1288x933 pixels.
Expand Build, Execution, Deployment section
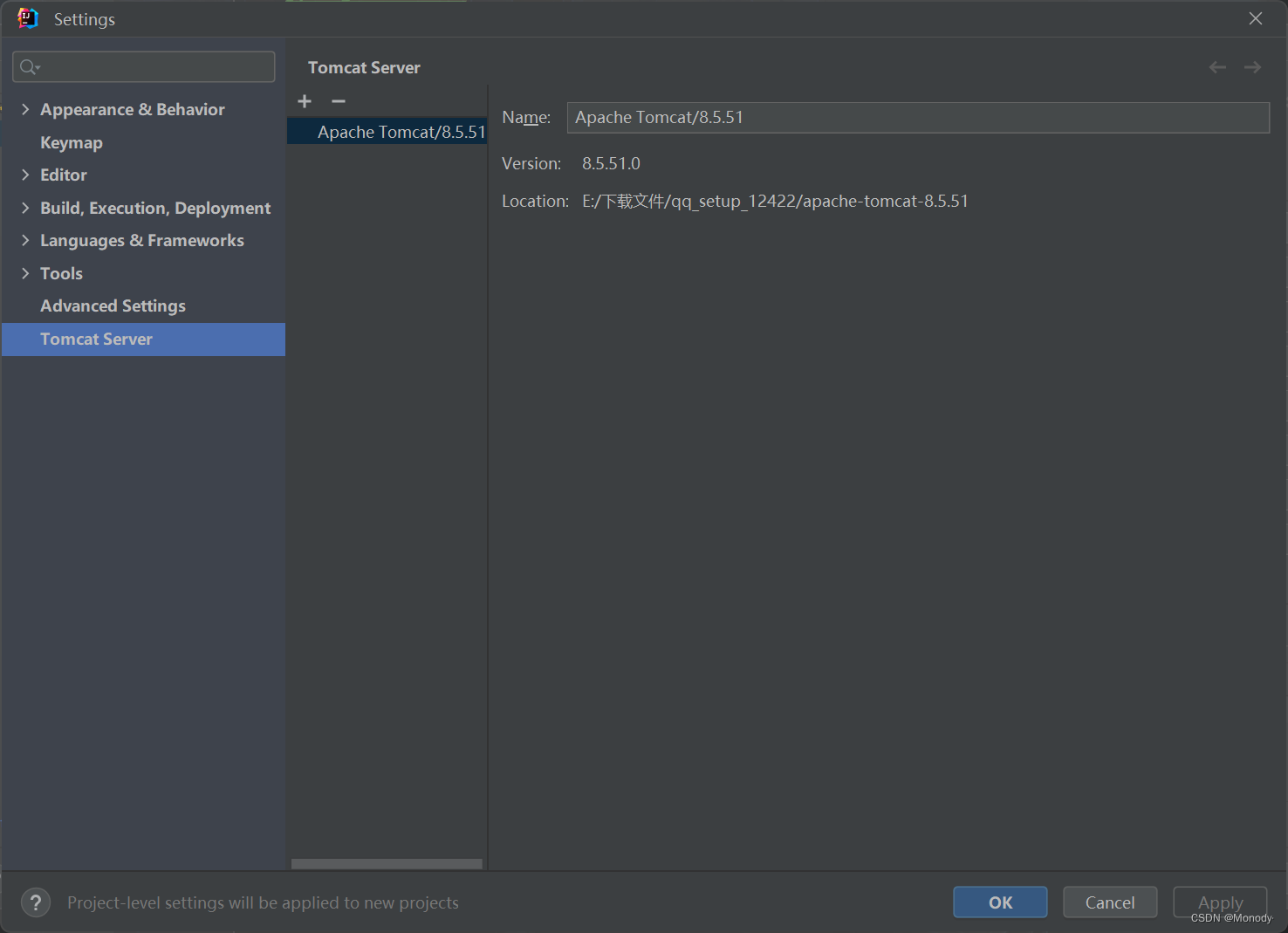25,208
